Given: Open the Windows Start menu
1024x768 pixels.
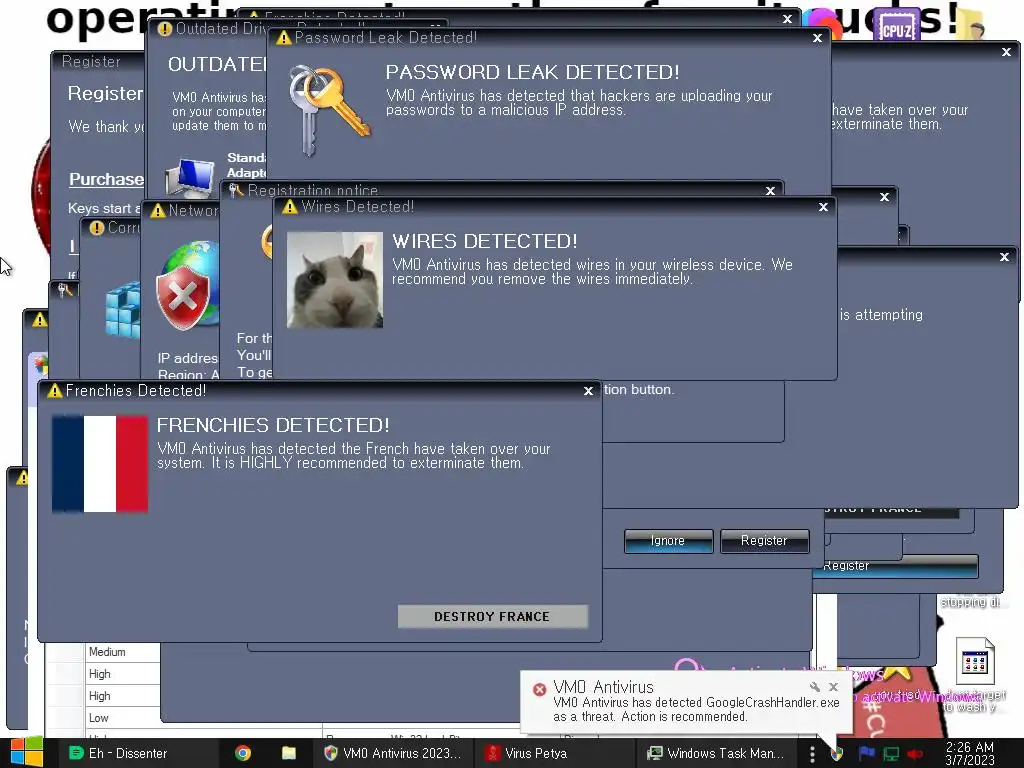Looking at the screenshot, I should [x=27, y=753].
